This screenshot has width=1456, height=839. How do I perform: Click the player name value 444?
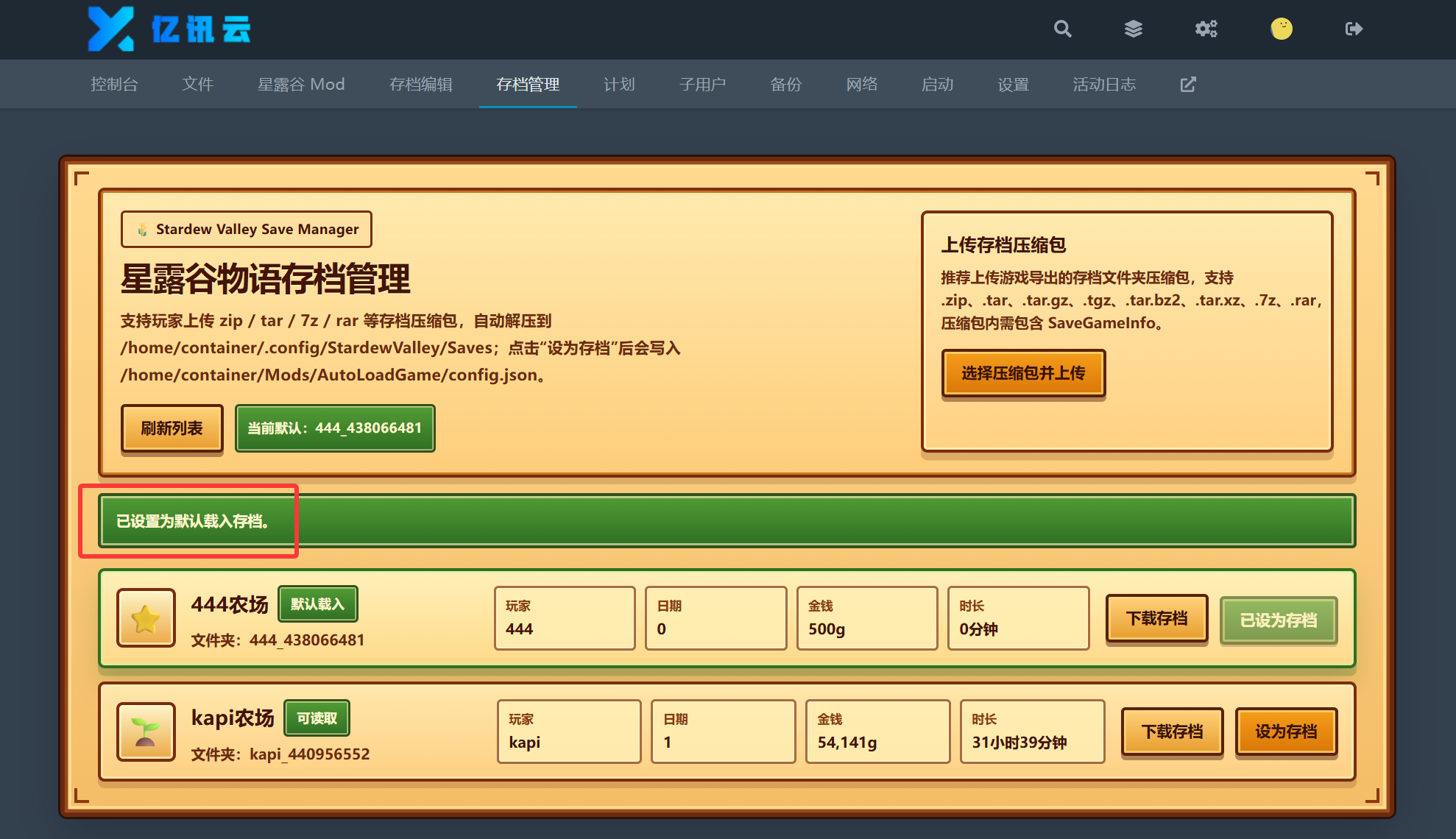pyautogui.click(x=519, y=629)
